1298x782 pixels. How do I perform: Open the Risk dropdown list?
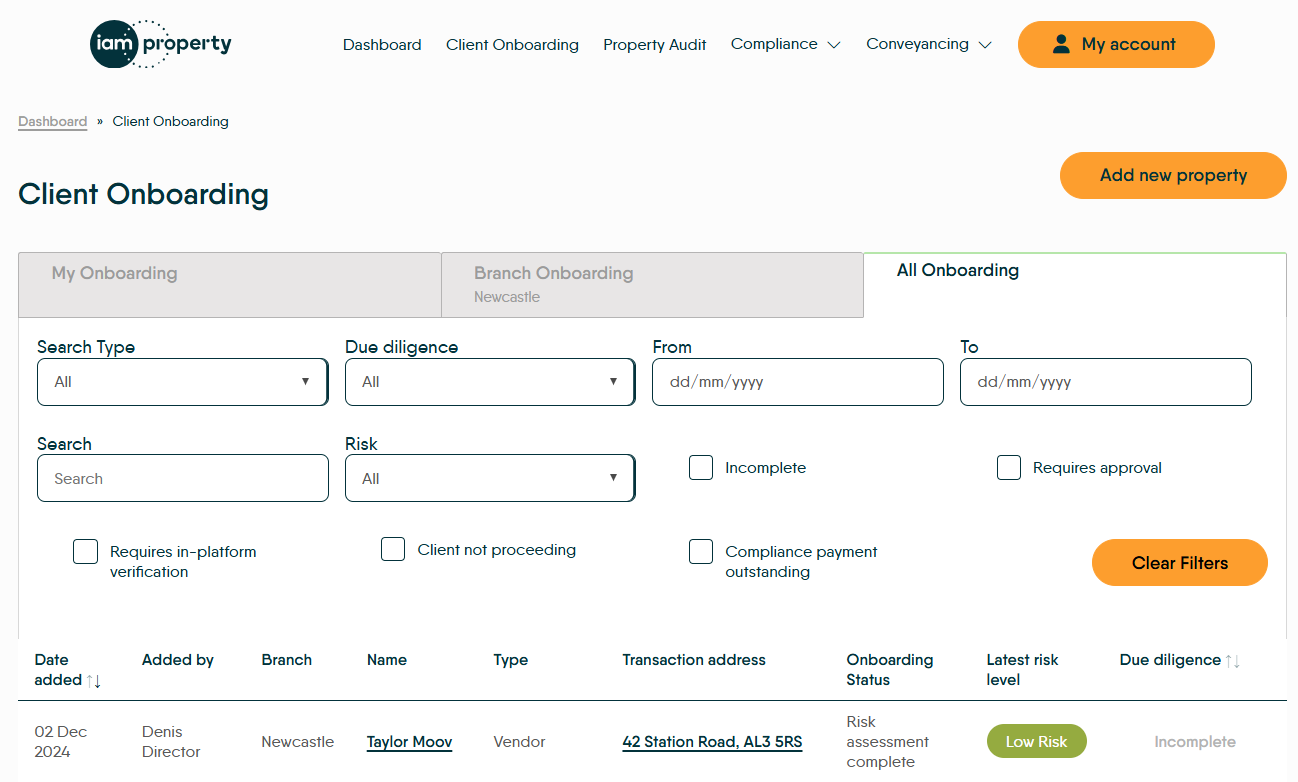pos(490,479)
